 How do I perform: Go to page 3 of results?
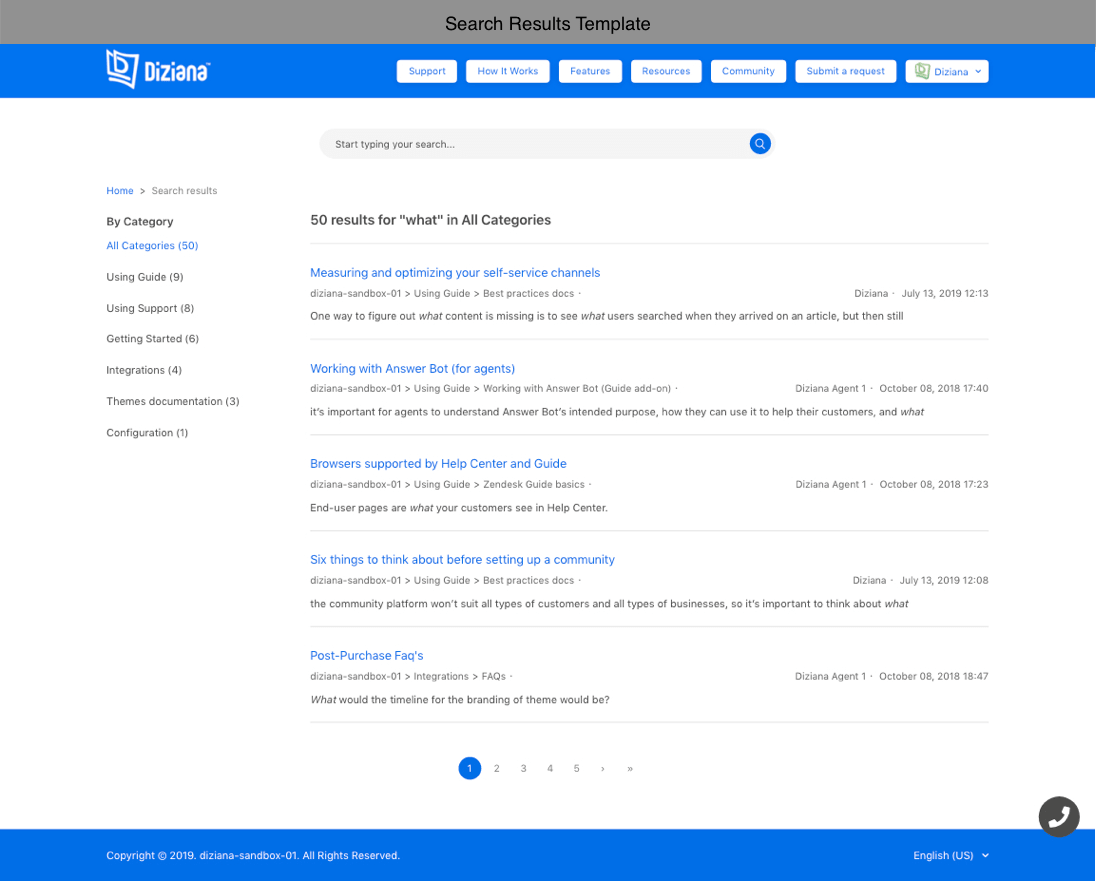(x=523, y=769)
